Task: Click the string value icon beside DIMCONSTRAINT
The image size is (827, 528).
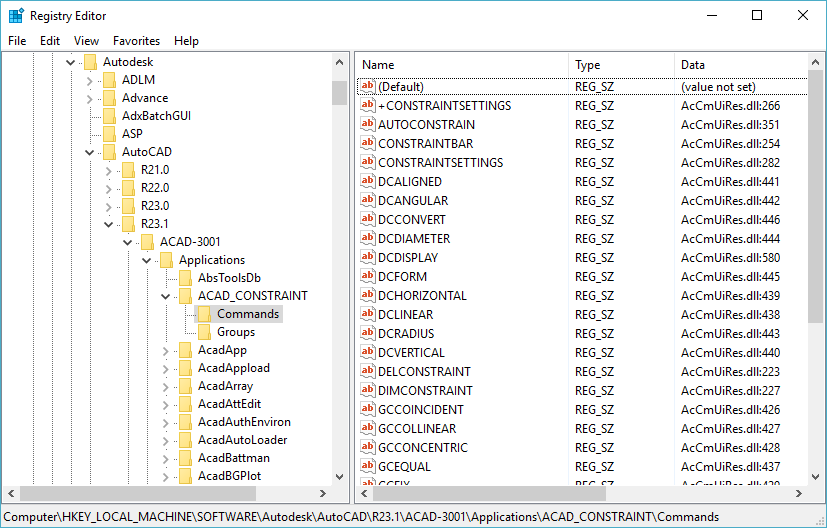Action: tap(368, 390)
